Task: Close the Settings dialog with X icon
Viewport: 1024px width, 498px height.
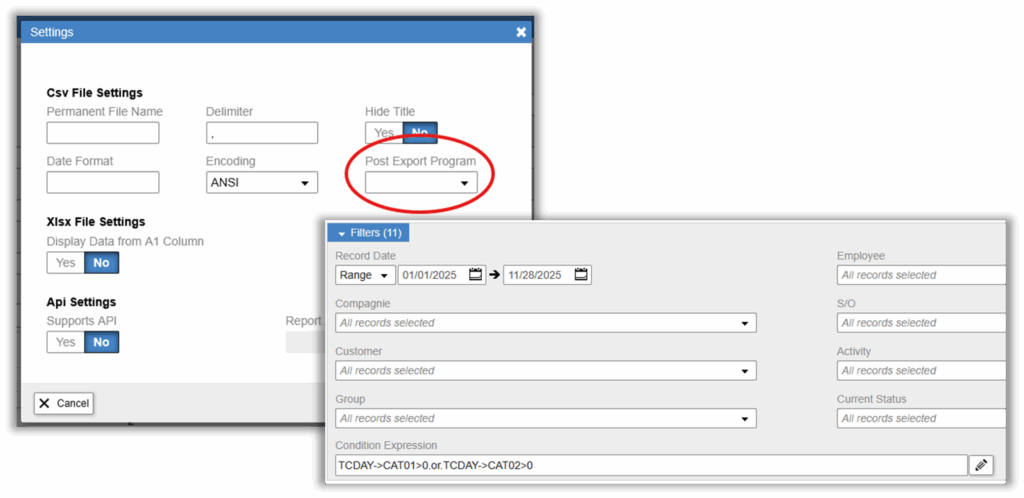Action: [x=521, y=32]
